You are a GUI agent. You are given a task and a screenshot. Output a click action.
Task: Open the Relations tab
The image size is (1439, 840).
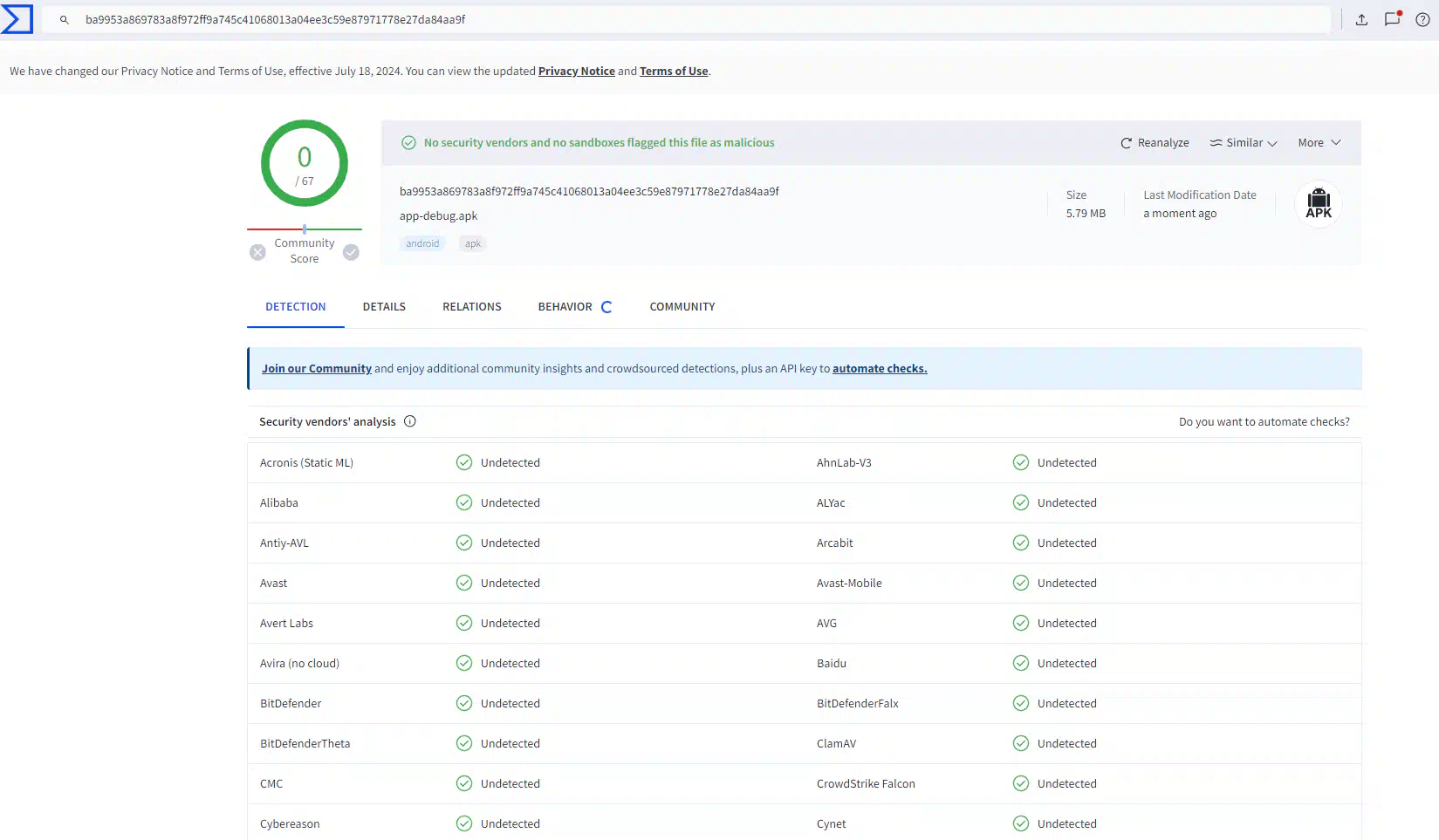(472, 307)
